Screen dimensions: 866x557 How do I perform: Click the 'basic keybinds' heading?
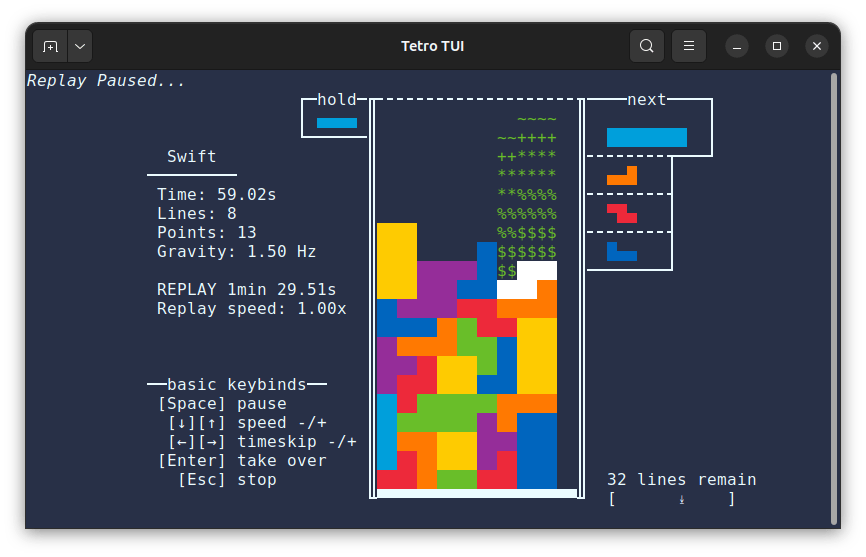[236, 384]
